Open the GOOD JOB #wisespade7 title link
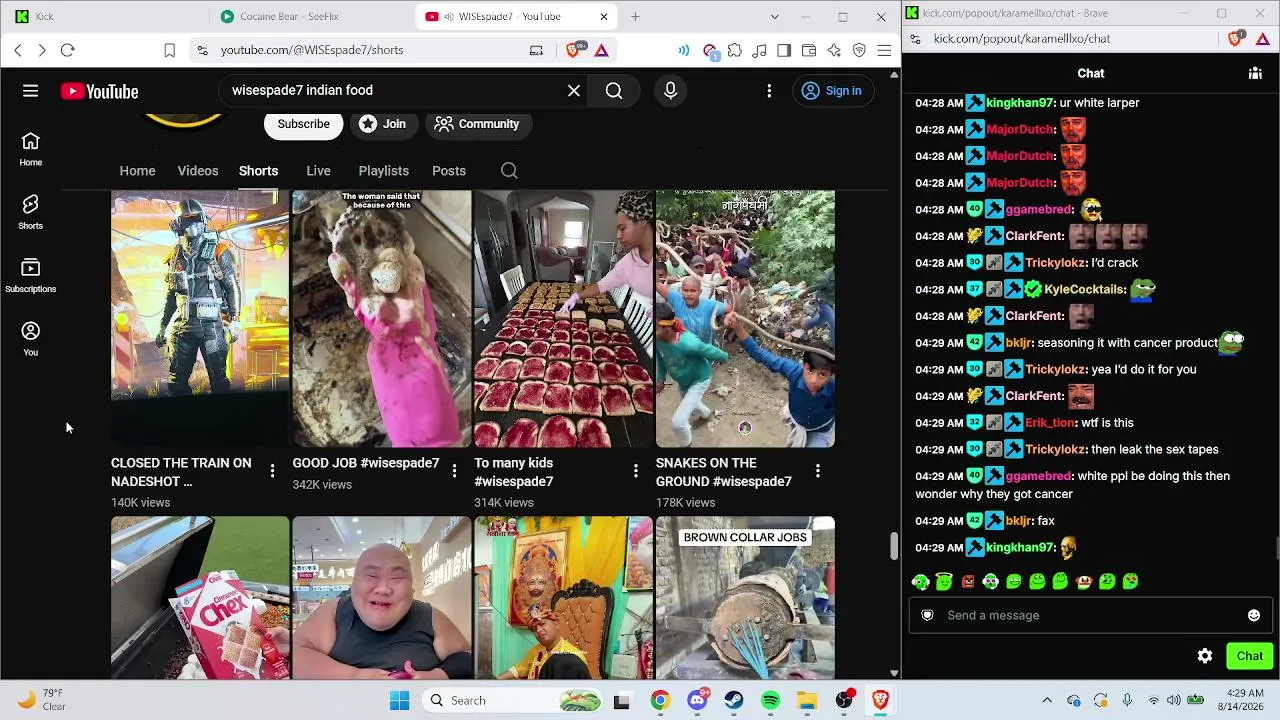 pos(366,463)
